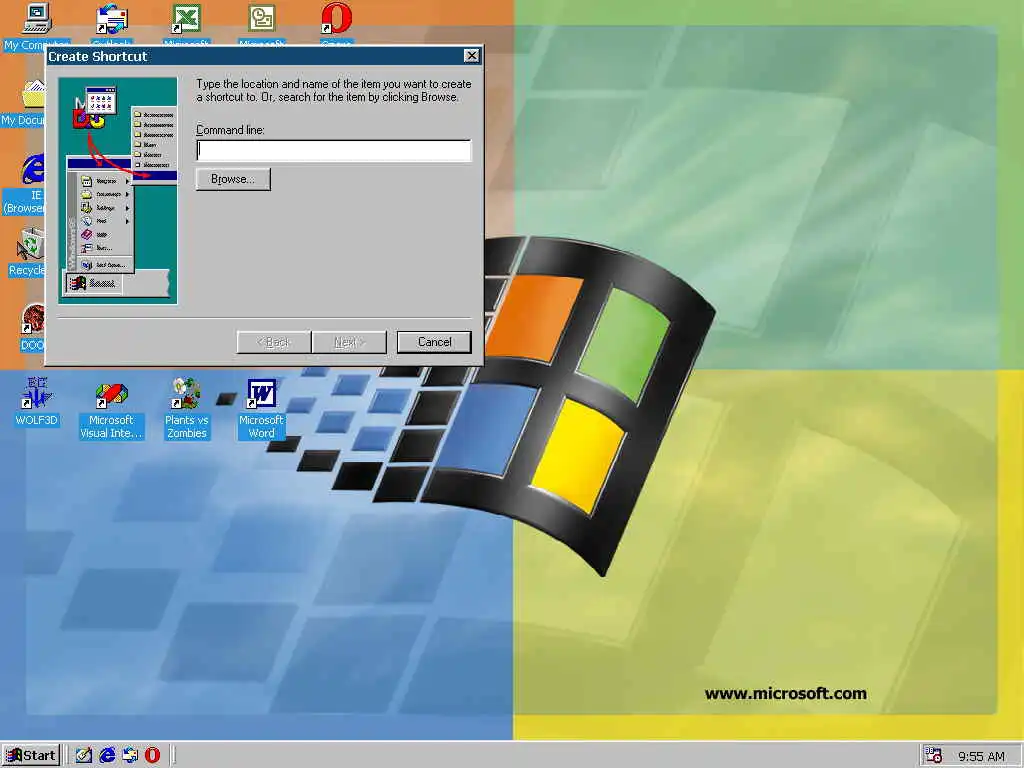Launch Internet Explorer from quick launch bar

(107, 756)
